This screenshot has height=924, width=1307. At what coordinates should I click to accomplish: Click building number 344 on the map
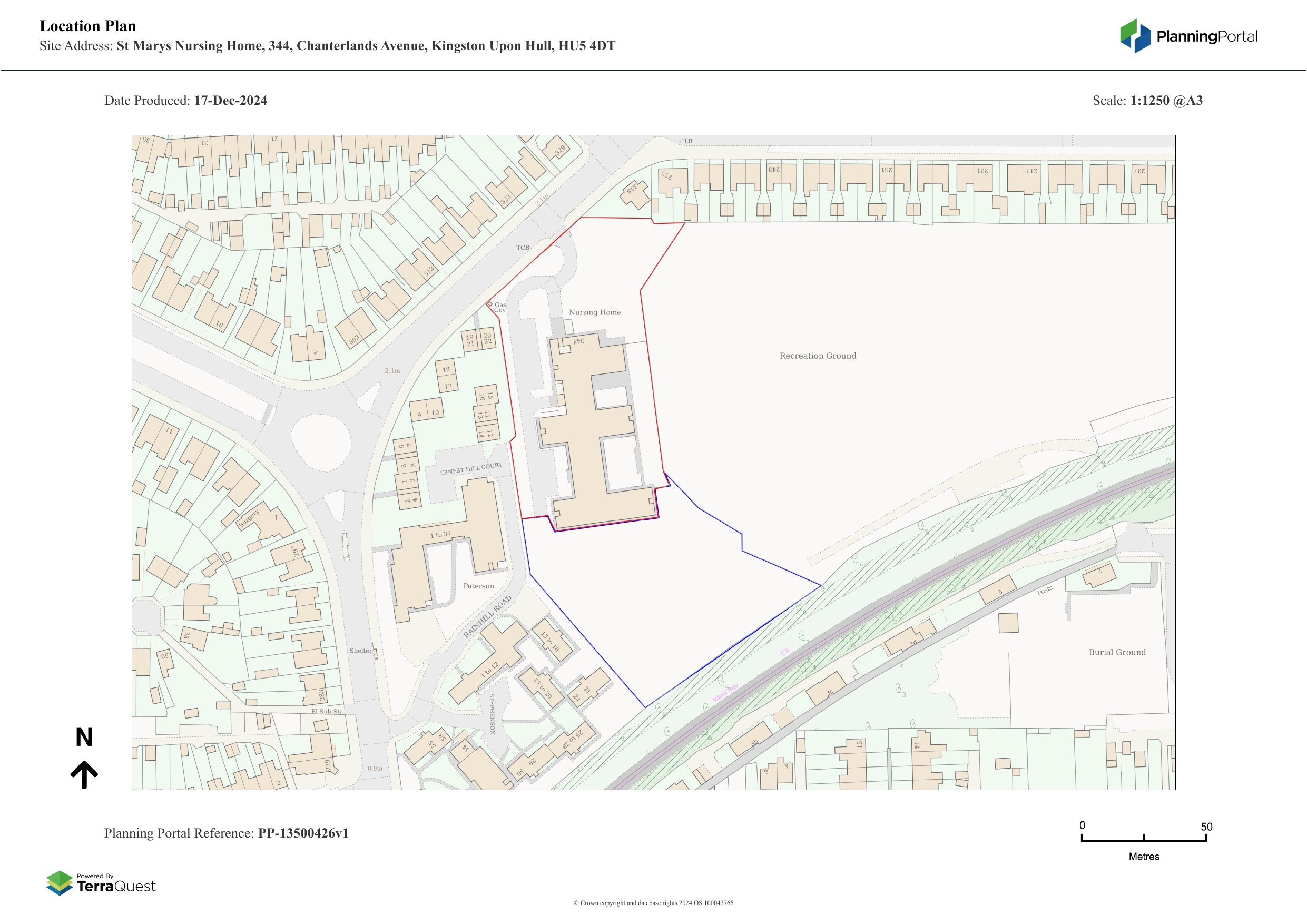(578, 341)
